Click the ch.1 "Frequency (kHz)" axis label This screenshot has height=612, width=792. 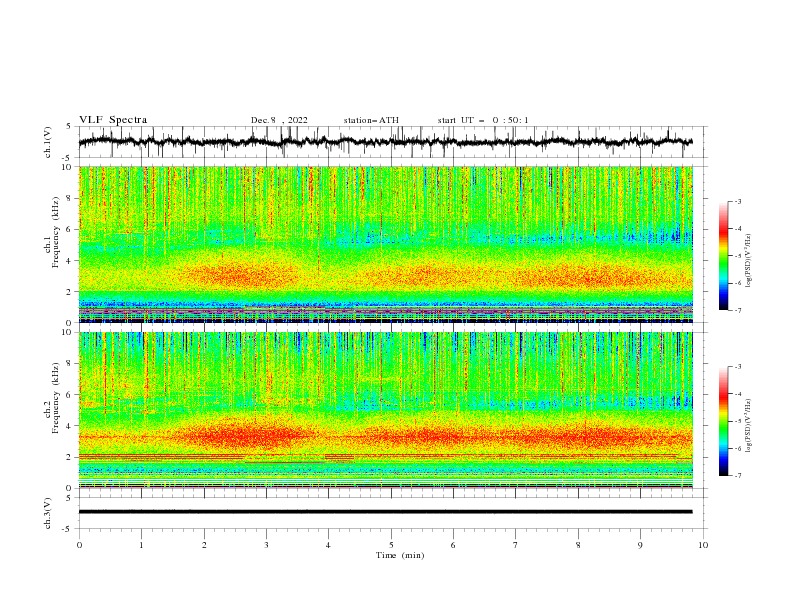pyautogui.click(x=55, y=232)
